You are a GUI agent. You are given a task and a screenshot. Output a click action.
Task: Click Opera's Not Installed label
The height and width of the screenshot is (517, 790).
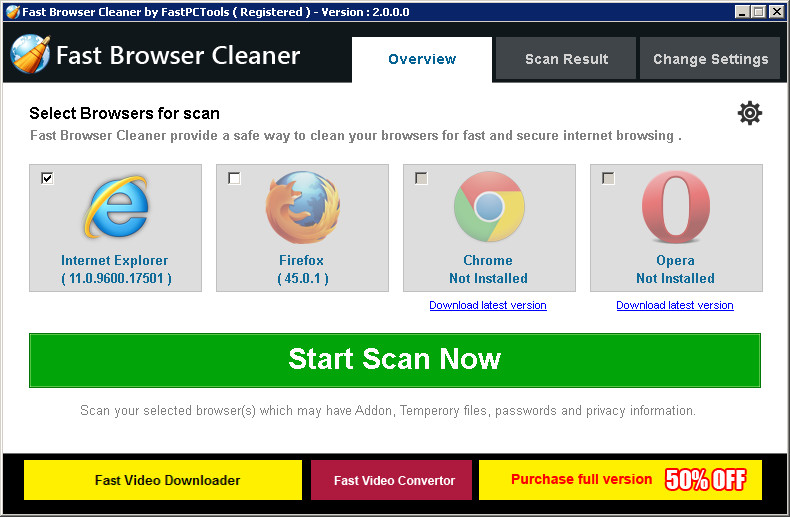coord(675,278)
